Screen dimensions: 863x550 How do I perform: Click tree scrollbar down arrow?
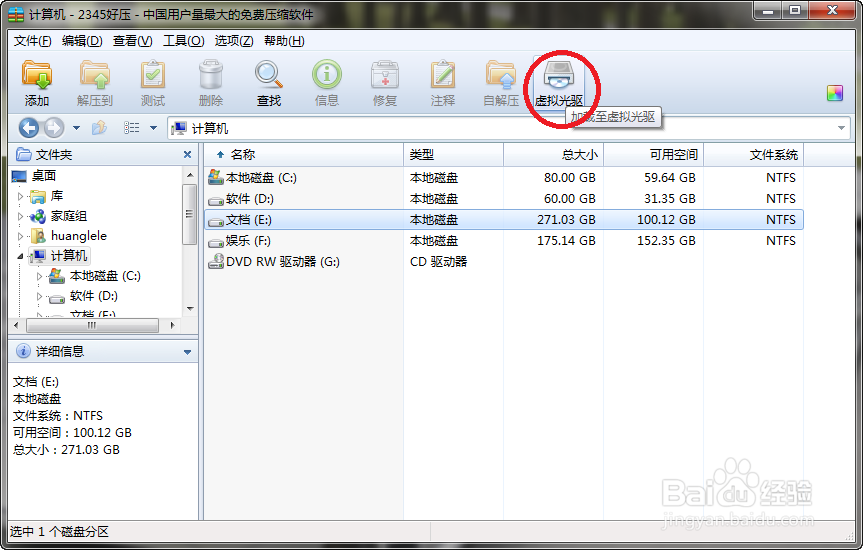click(190, 309)
